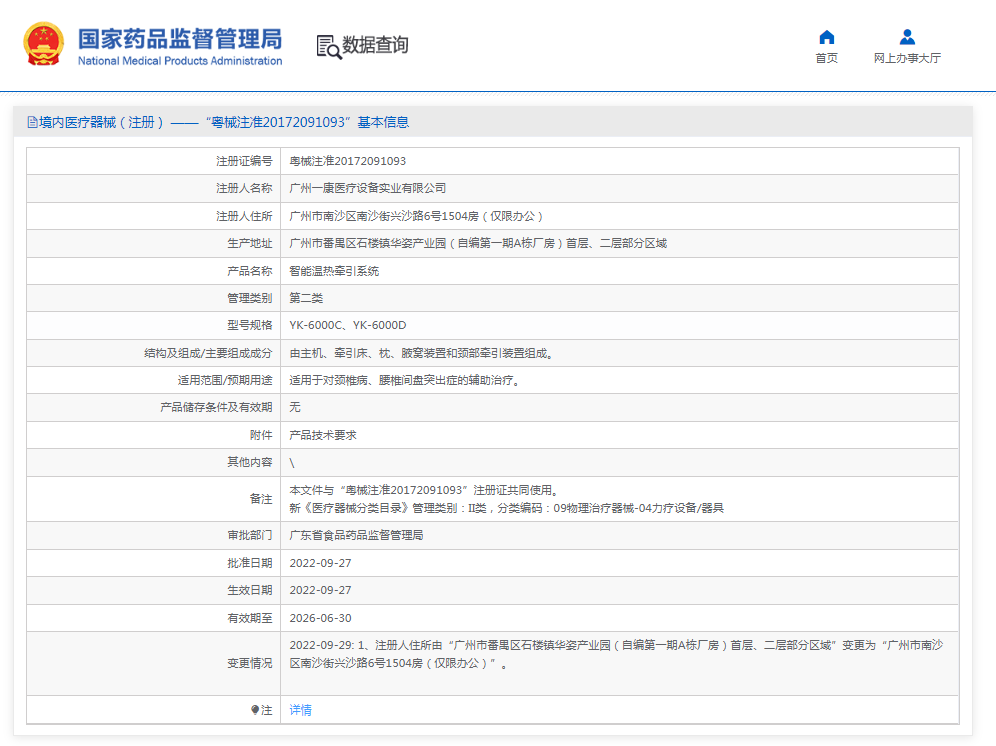Image resolution: width=996 pixels, height=746 pixels.
Task: Navigate to 首页 homepage
Action: [x=826, y=58]
